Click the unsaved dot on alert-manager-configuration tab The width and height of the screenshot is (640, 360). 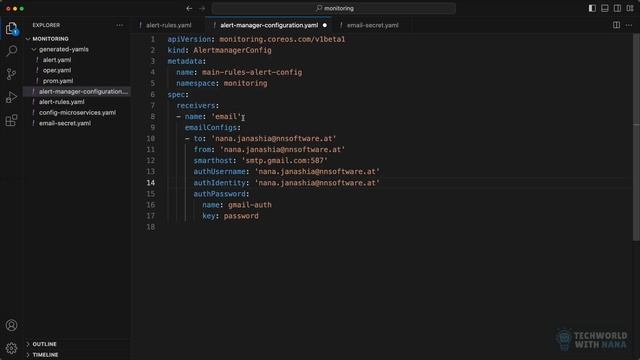pyautogui.click(x=325, y=25)
